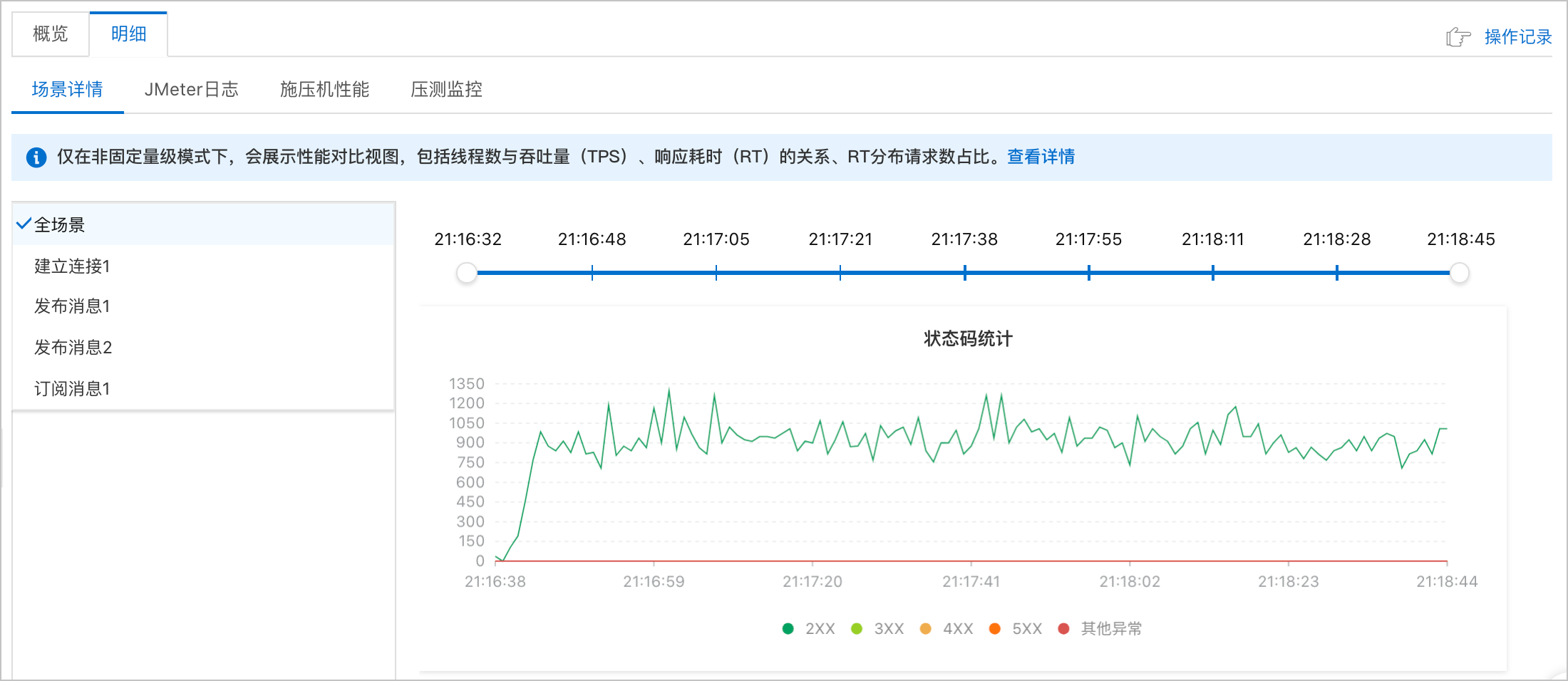Select 发布消息1 in the scenario list
This screenshot has width=1568, height=681.
(203, 306)
